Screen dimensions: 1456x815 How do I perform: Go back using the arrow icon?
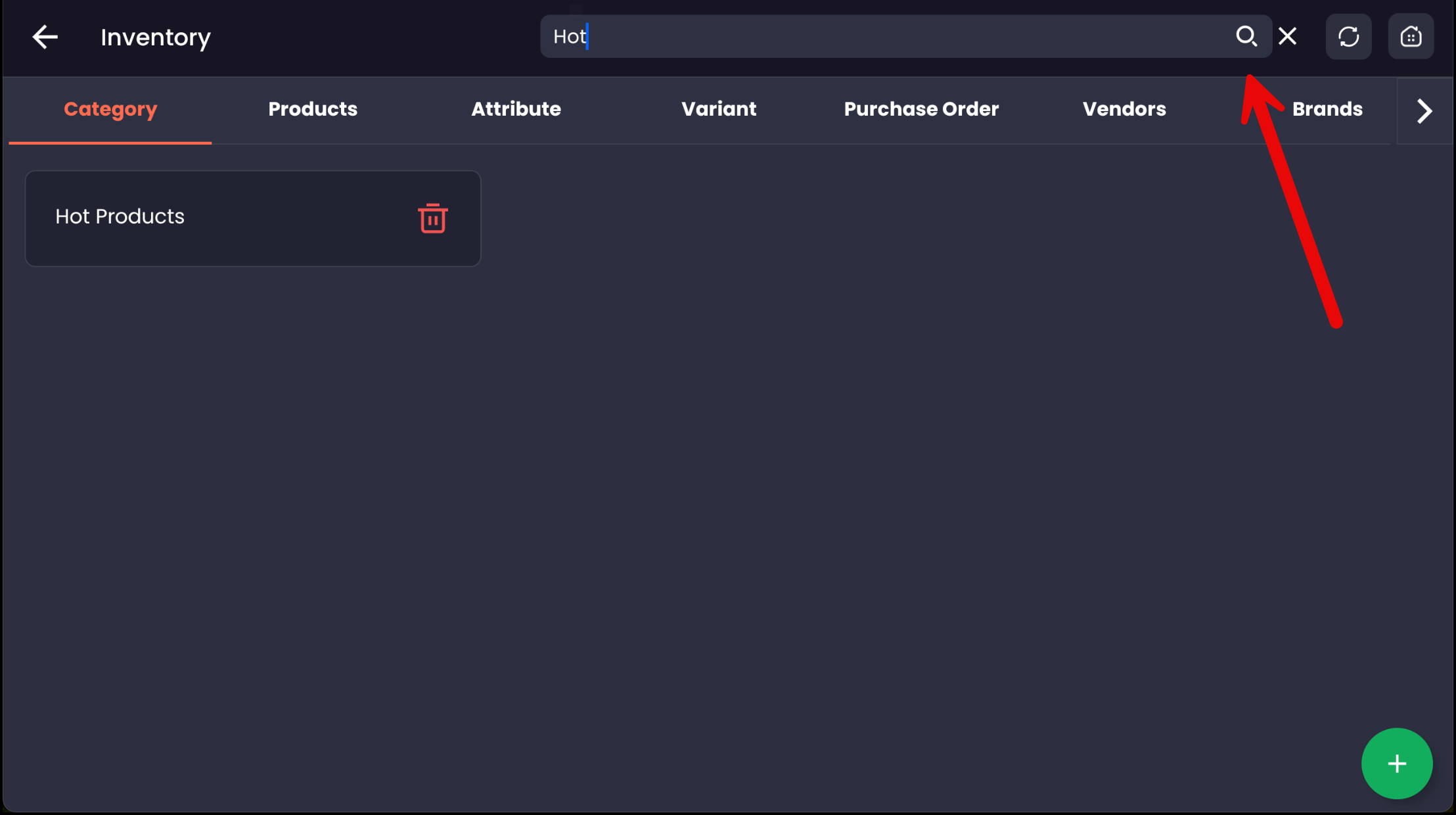point(45,37)
